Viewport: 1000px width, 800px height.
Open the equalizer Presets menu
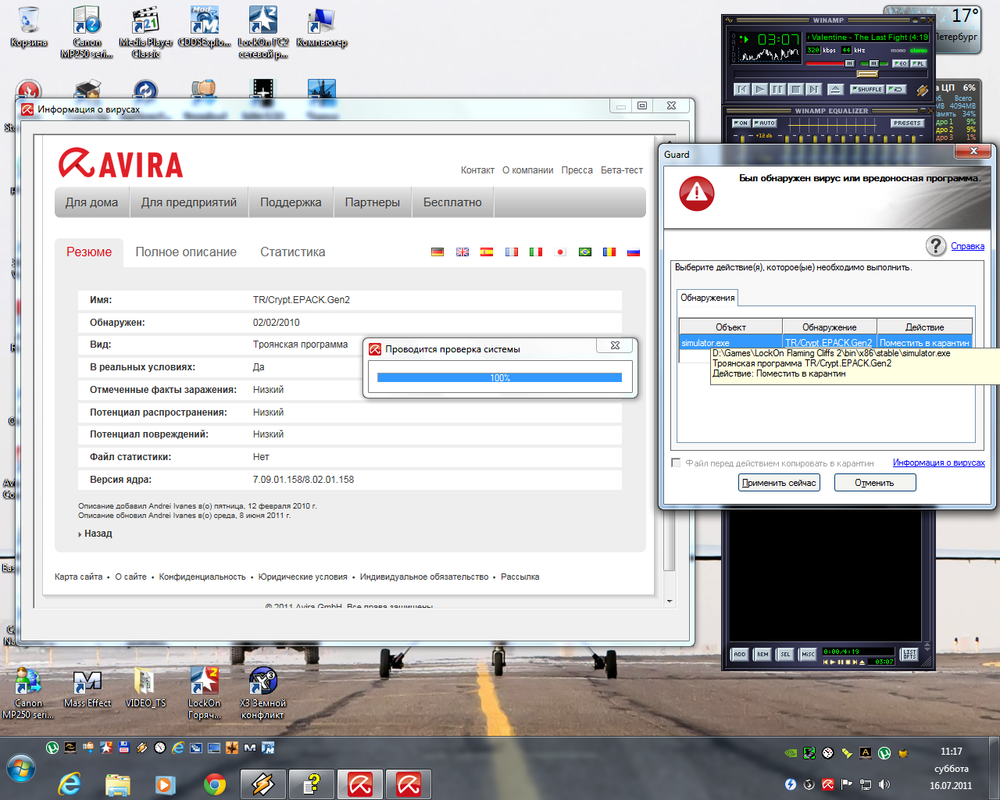click(x=906, y=123)
